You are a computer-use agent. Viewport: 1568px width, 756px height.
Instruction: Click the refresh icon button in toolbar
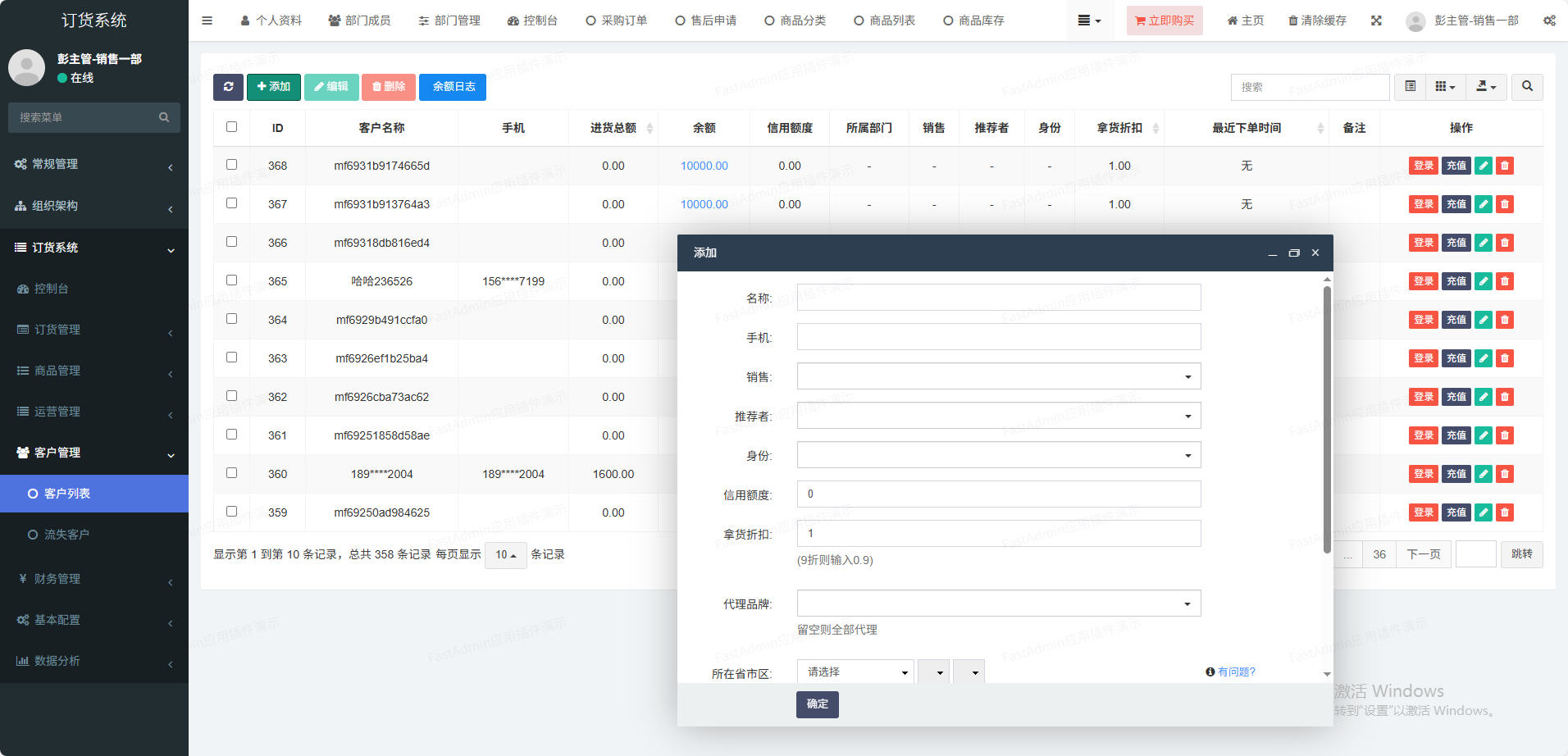(x=228, y=87)
